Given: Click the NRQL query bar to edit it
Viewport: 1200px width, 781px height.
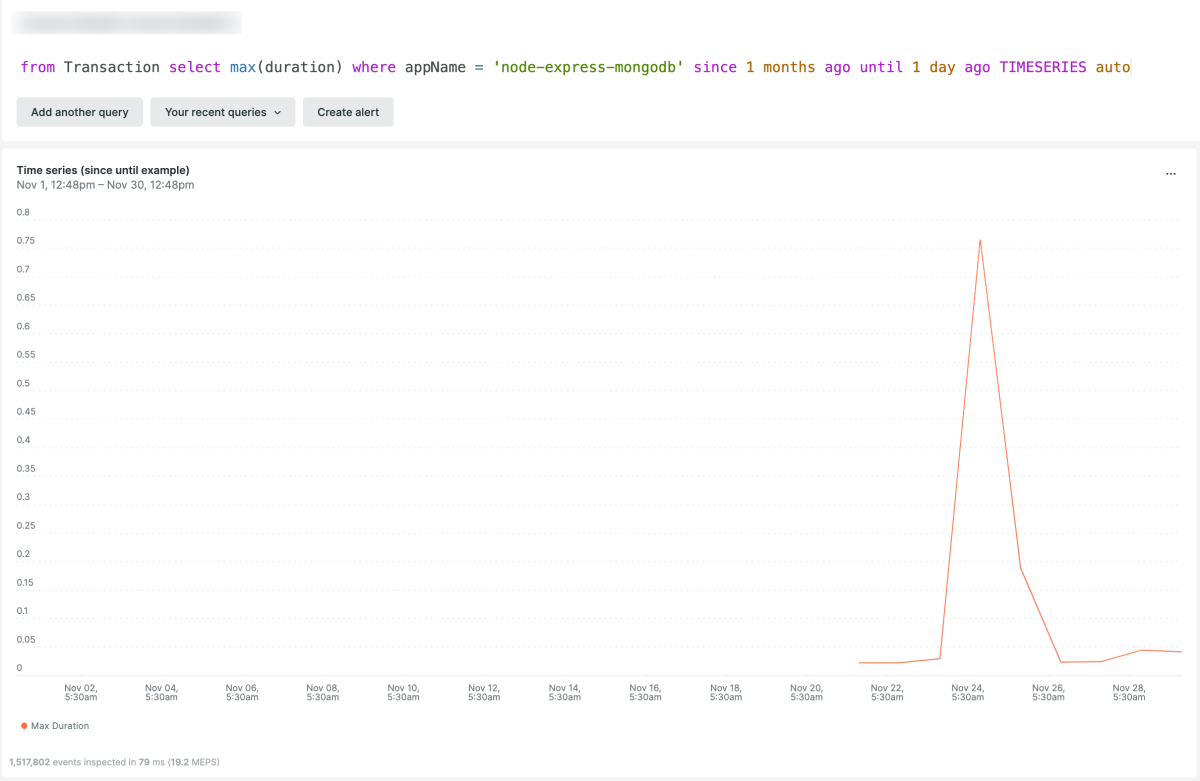Looking at the screenshot, I should pyautogui.click(x=600, y=67).
